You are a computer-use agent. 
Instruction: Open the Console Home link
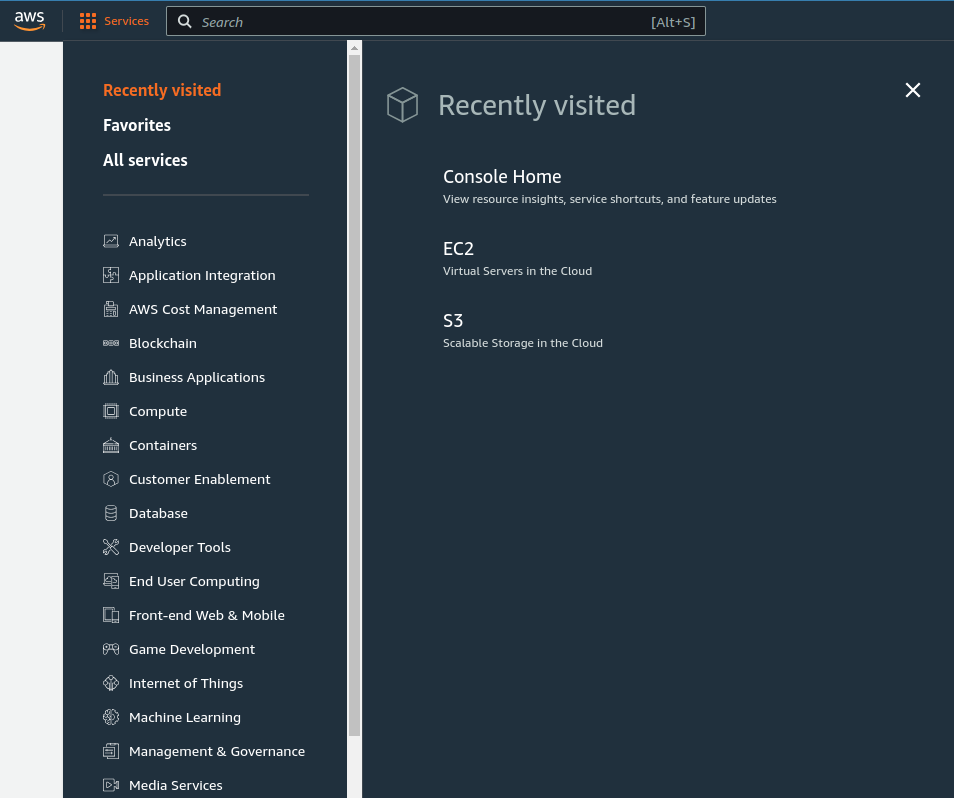click(x=502, y=177)
